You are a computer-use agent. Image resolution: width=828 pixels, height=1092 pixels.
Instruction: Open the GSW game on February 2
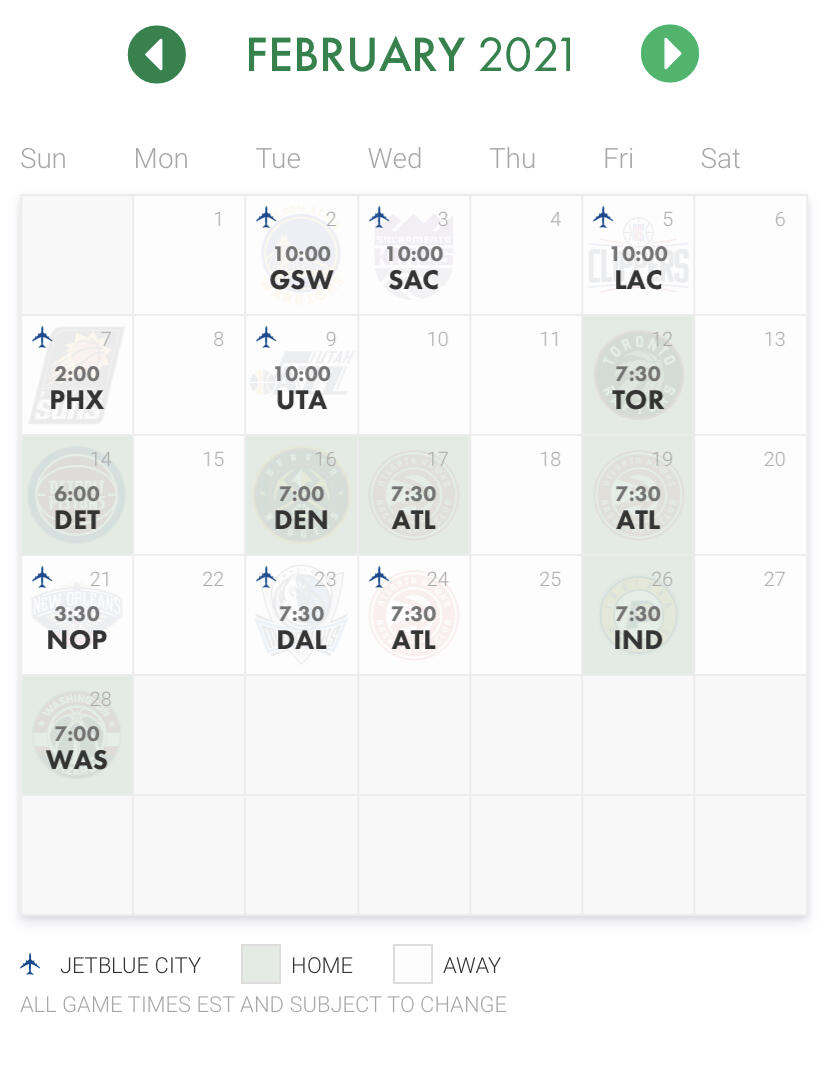[302, 255]
